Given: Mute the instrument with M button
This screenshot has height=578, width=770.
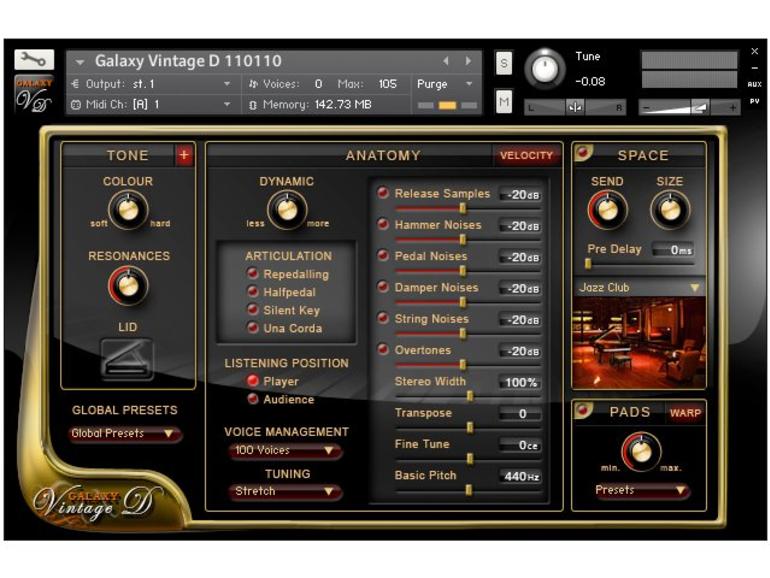Looking at the screenshot, I should 504,102.
